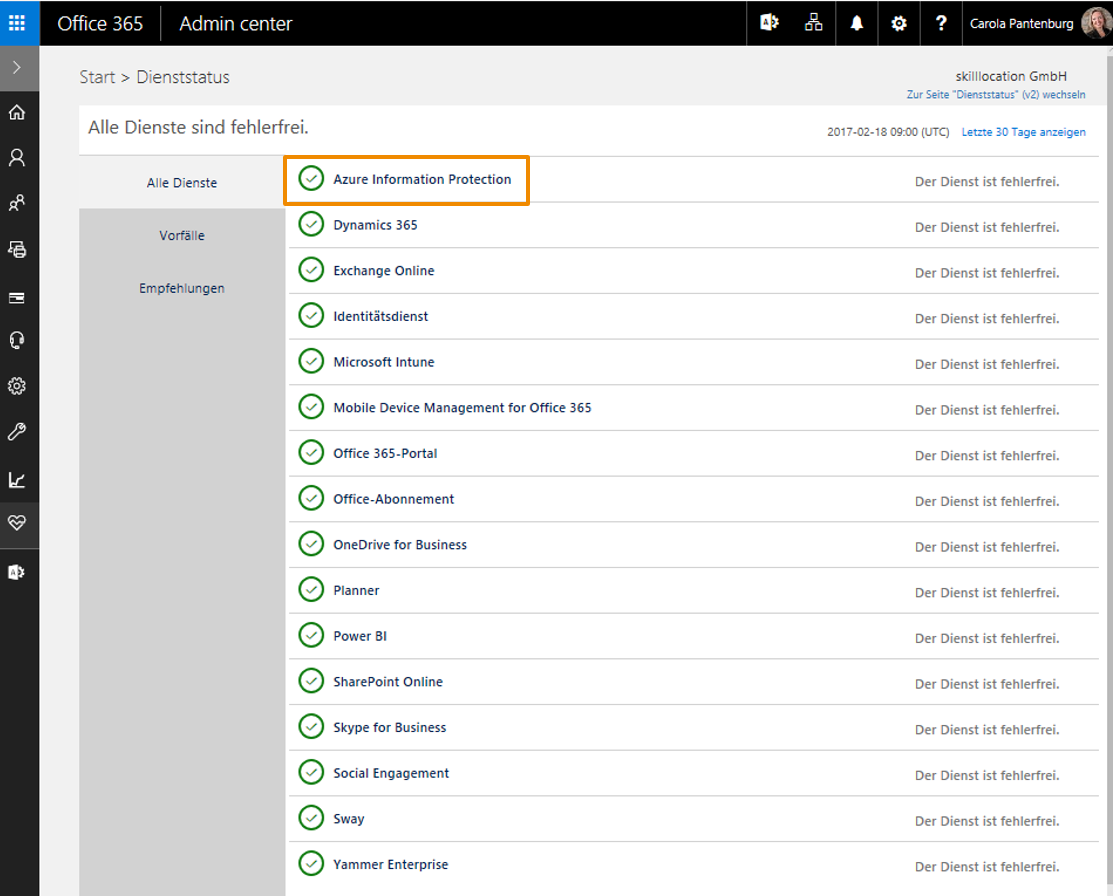Click the Azure Information Protection status icon
Image resolution: width=1113 pixels, height=896 pixels.
point(311,178)
